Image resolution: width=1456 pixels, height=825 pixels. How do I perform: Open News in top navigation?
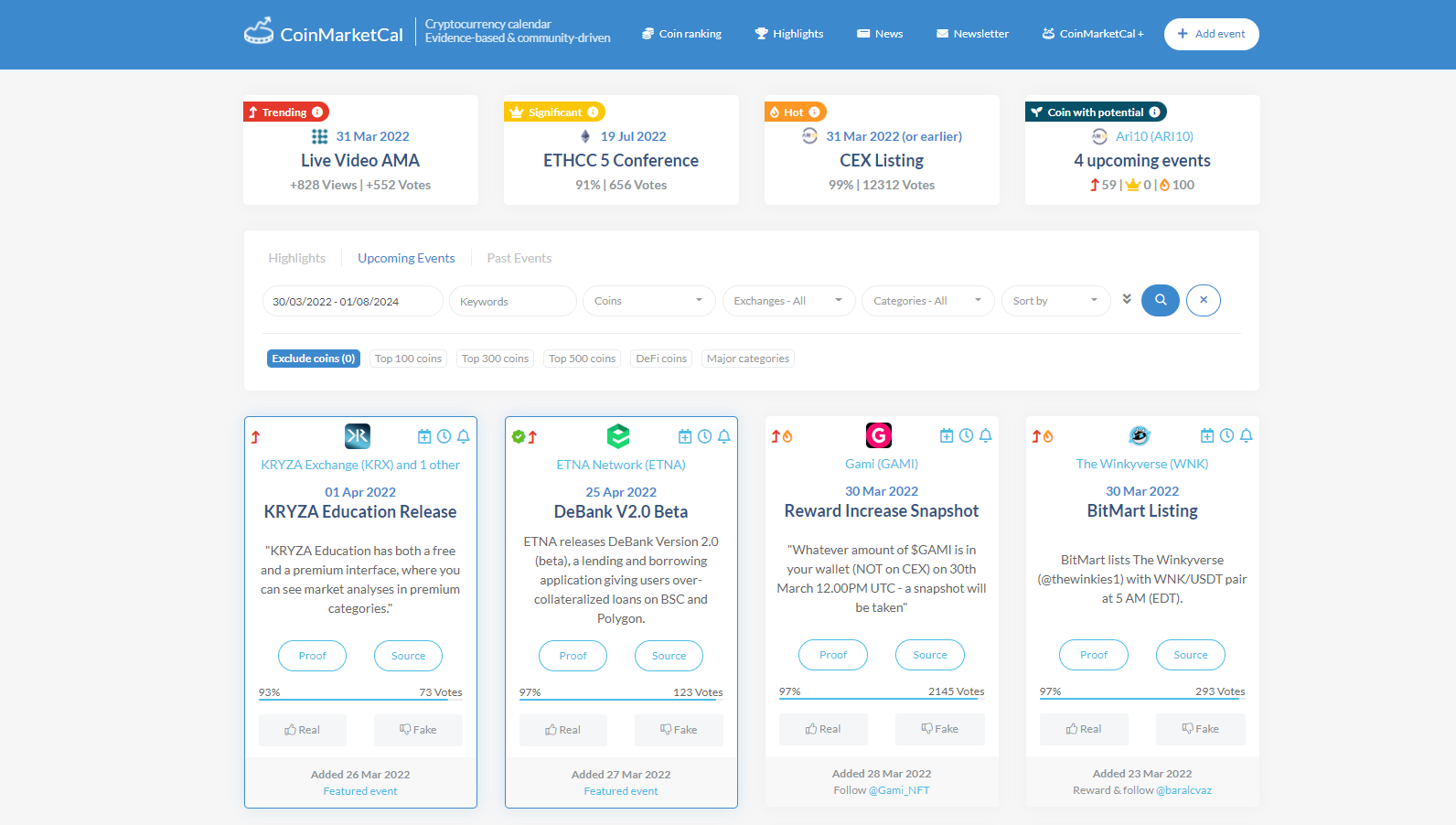pos(880,34)
